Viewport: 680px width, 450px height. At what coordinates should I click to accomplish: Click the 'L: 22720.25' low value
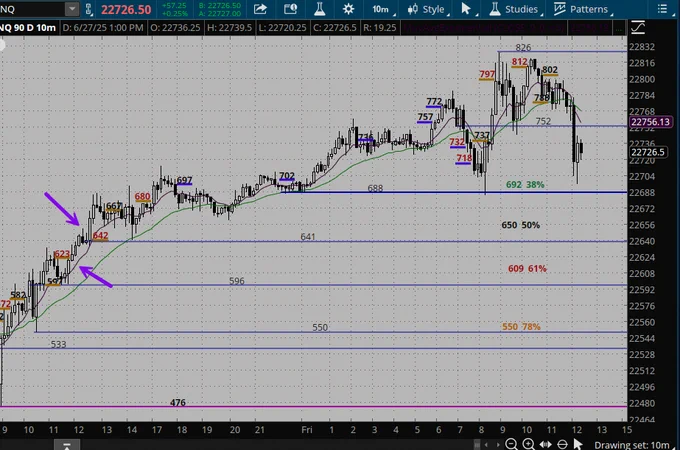coord(282,28)
